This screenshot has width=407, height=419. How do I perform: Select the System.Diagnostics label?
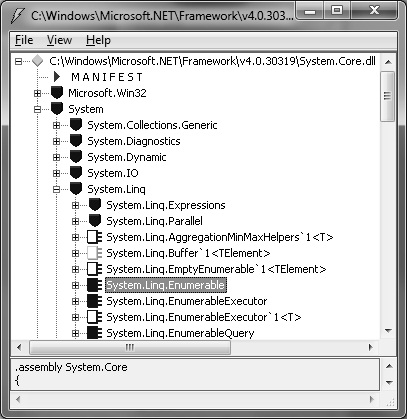pyautogui.click(x=134, y=141)
